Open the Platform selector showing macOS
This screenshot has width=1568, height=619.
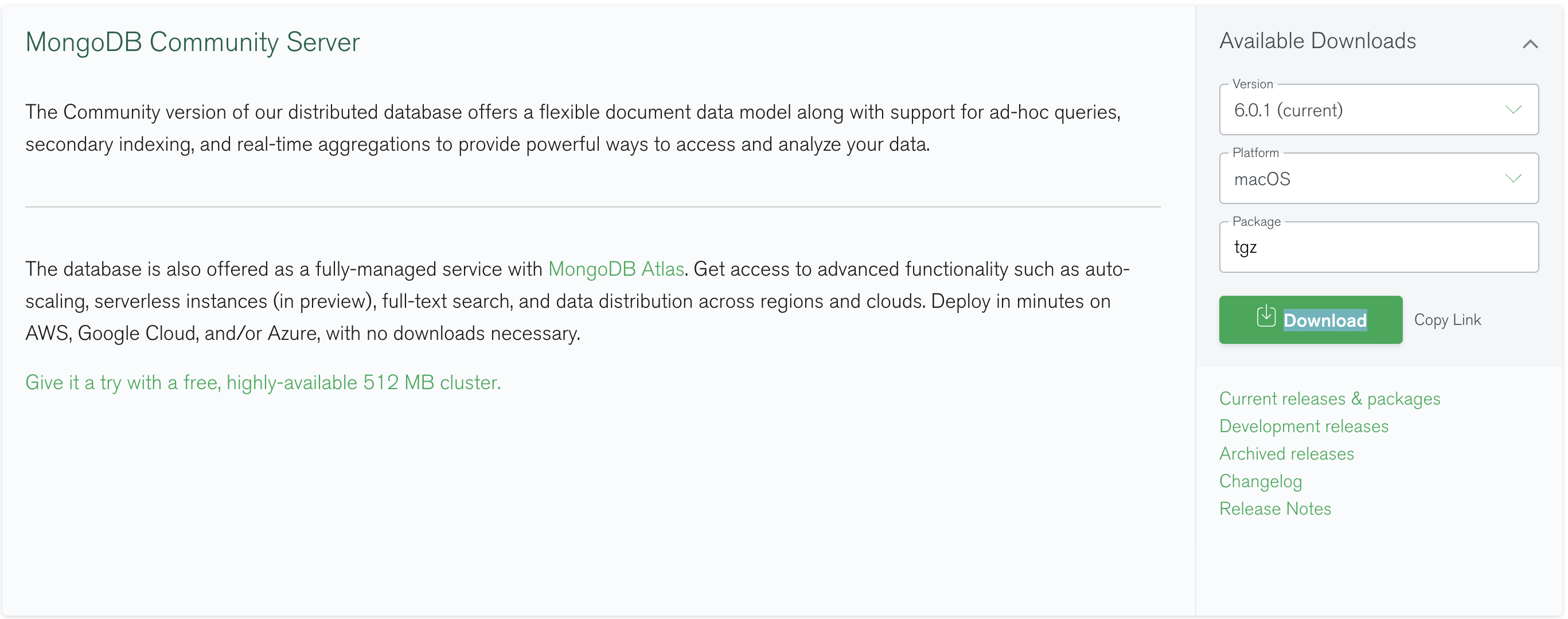[1379, 178]
